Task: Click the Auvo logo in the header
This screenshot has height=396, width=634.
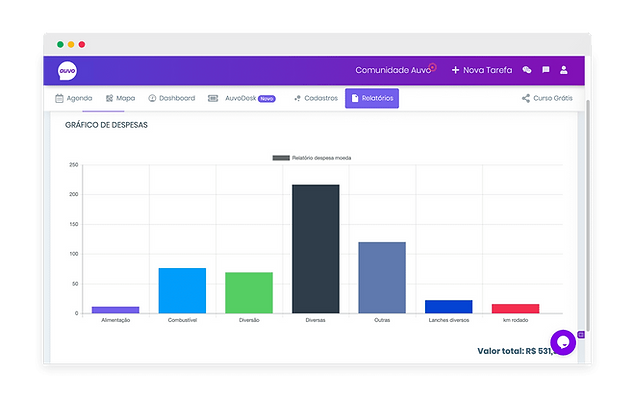Action: pyautogui.click(x=67, y=71)
